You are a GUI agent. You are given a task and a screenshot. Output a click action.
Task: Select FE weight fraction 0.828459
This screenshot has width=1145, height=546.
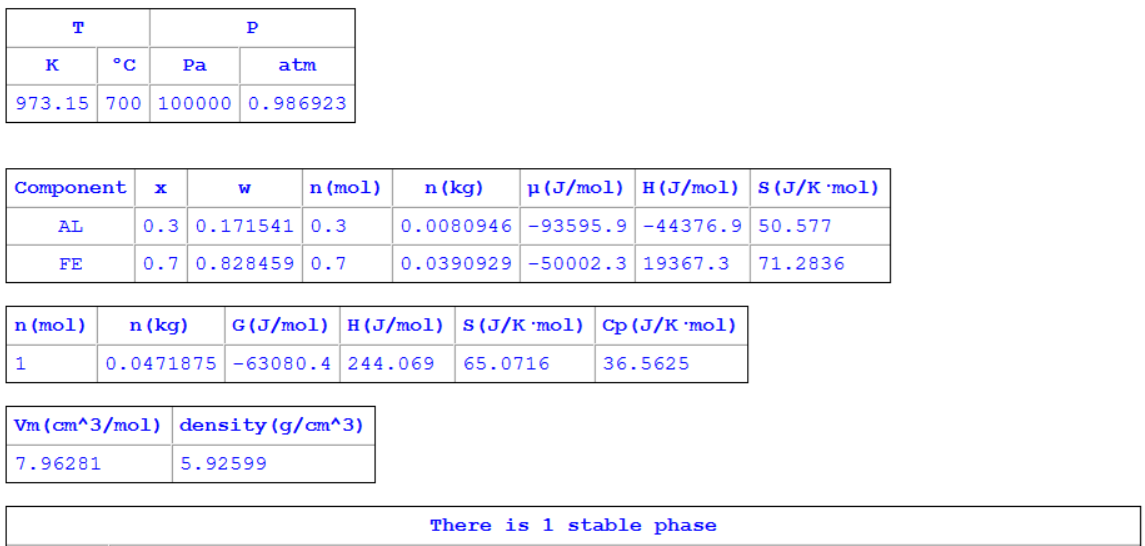(244, 264)
